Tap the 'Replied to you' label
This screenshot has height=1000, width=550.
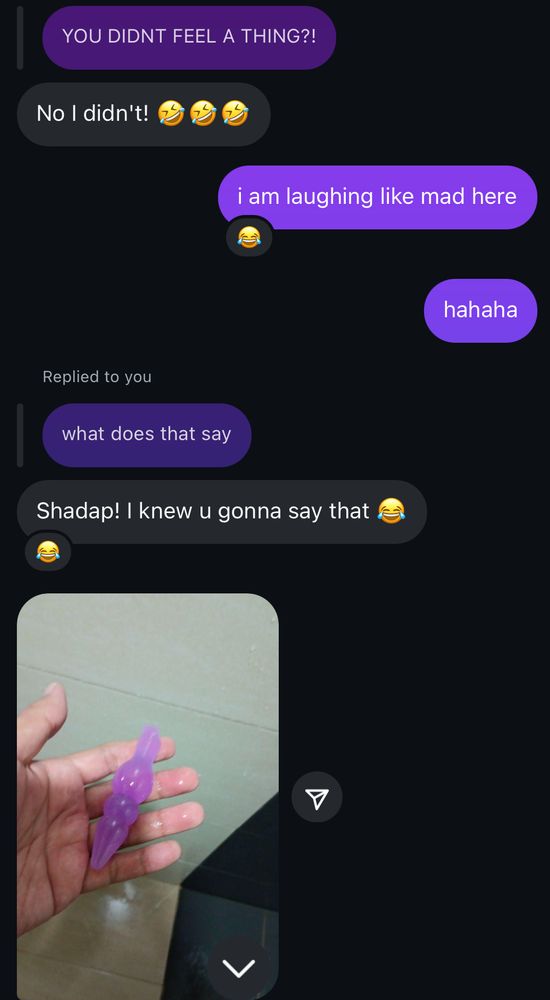click(97, 377)
